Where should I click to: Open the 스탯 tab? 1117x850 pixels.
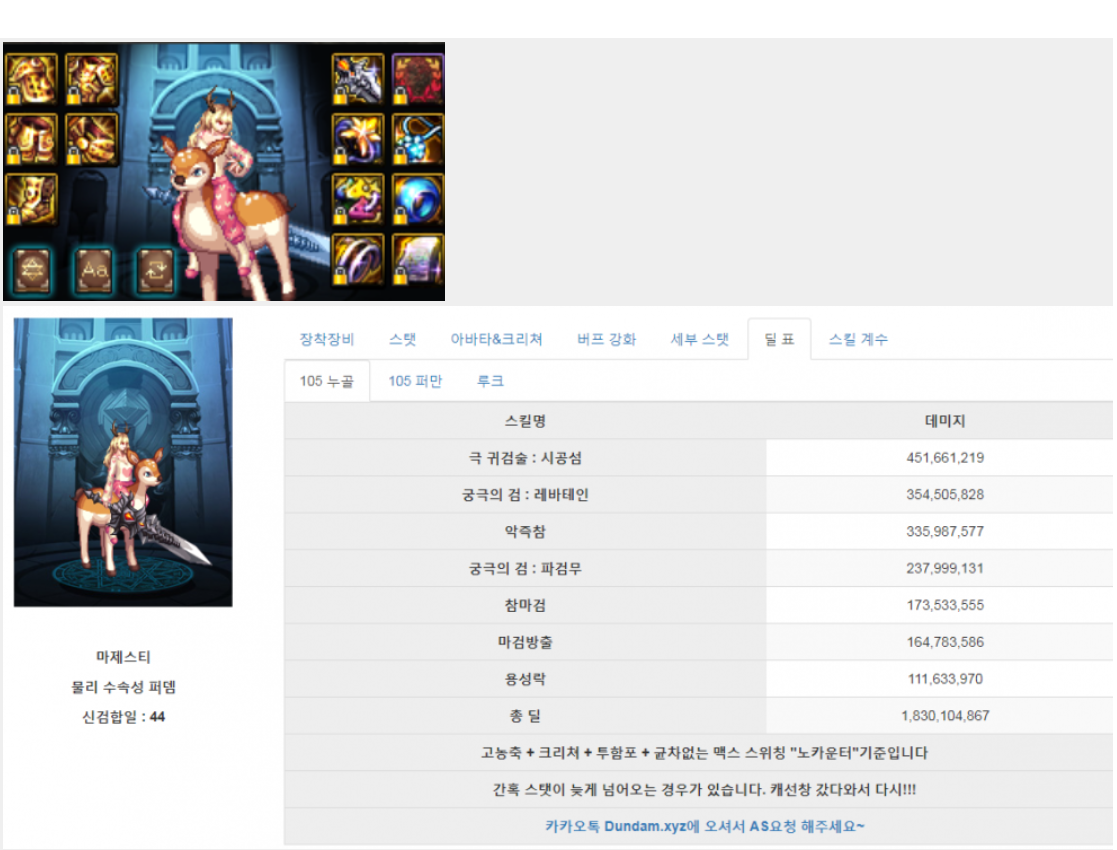click(402, 339)
